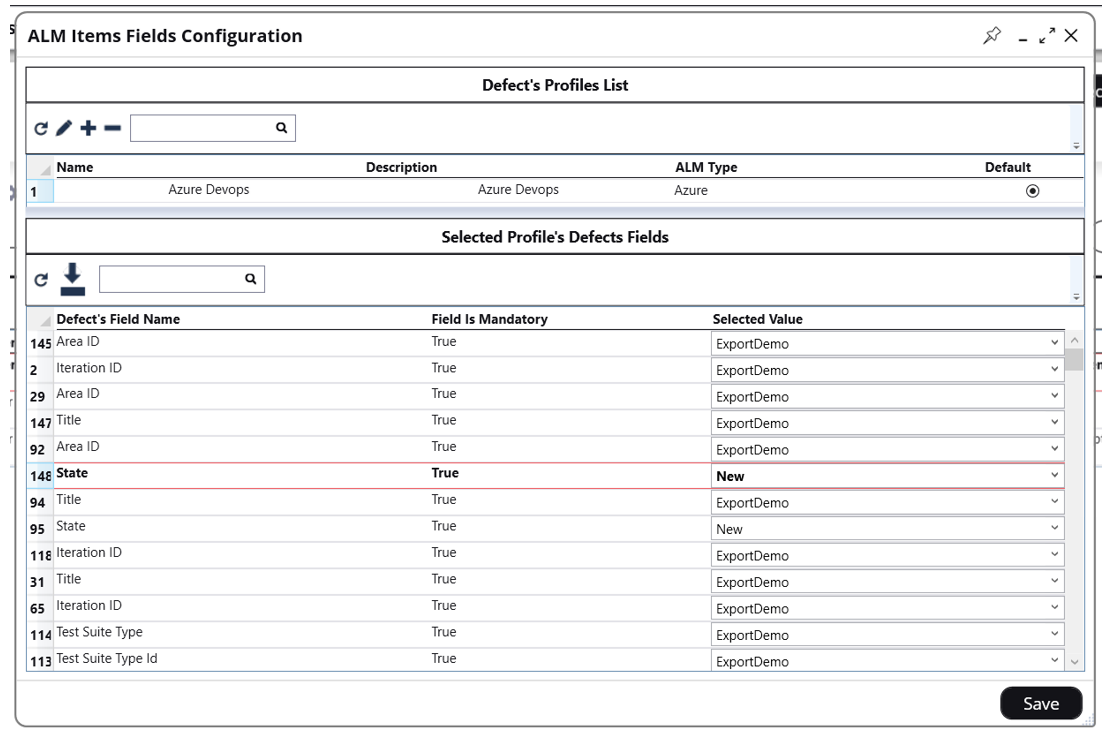1106x730 pixels.
Task: Add a new profile with plus icon
Action: (88, 128)
